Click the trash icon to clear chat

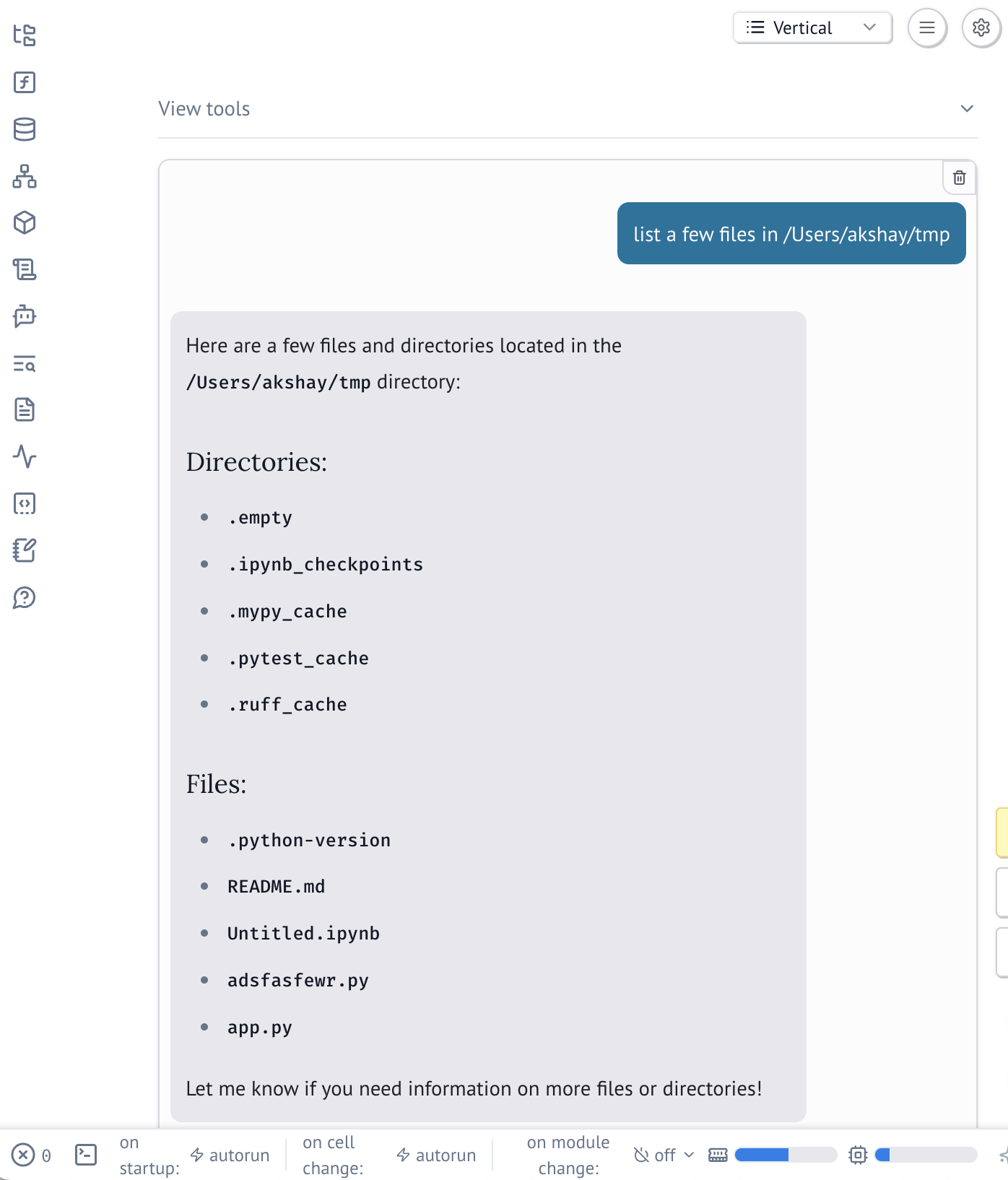click(959, 178)
